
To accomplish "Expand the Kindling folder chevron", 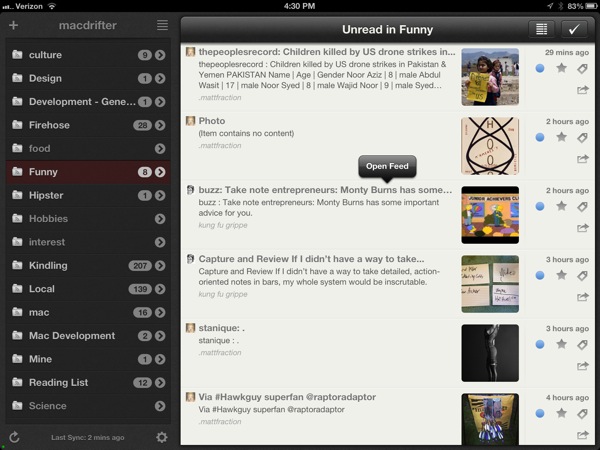I will [x=160, y=266].
